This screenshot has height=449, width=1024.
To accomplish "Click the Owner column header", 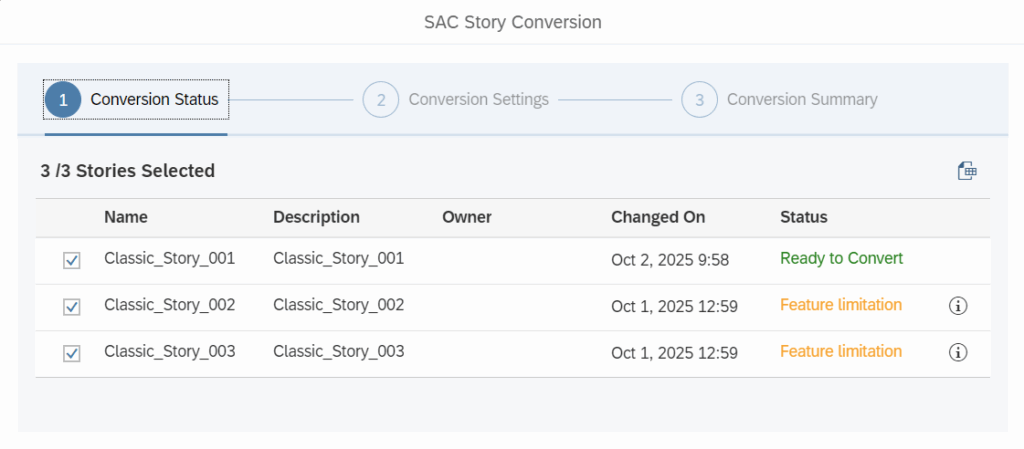I will [x=467, y=217].
